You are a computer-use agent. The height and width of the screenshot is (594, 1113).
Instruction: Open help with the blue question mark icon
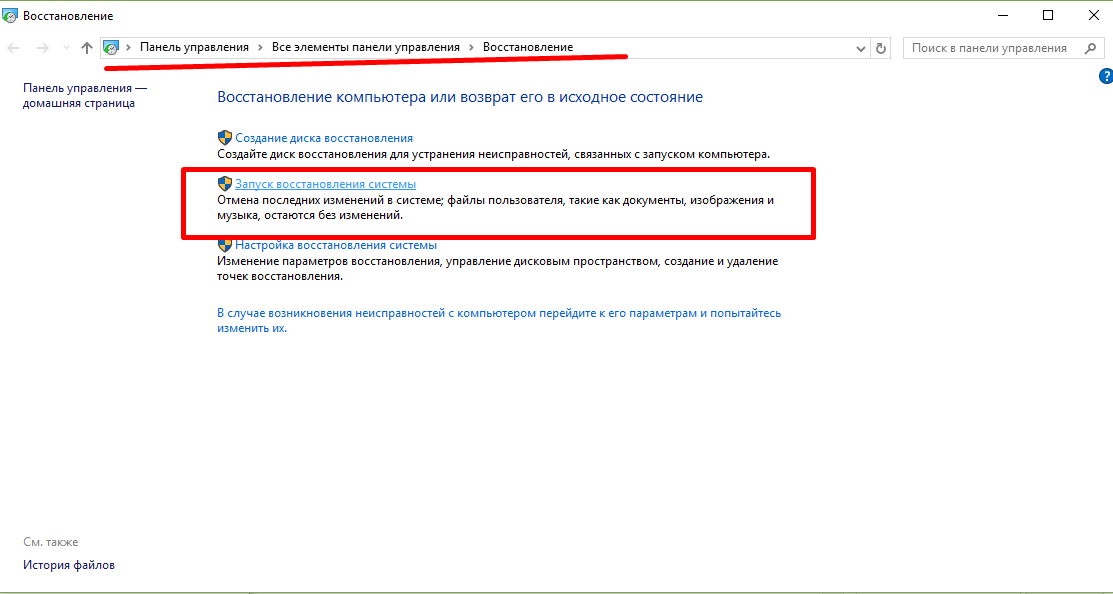(x=1105, y=76)
